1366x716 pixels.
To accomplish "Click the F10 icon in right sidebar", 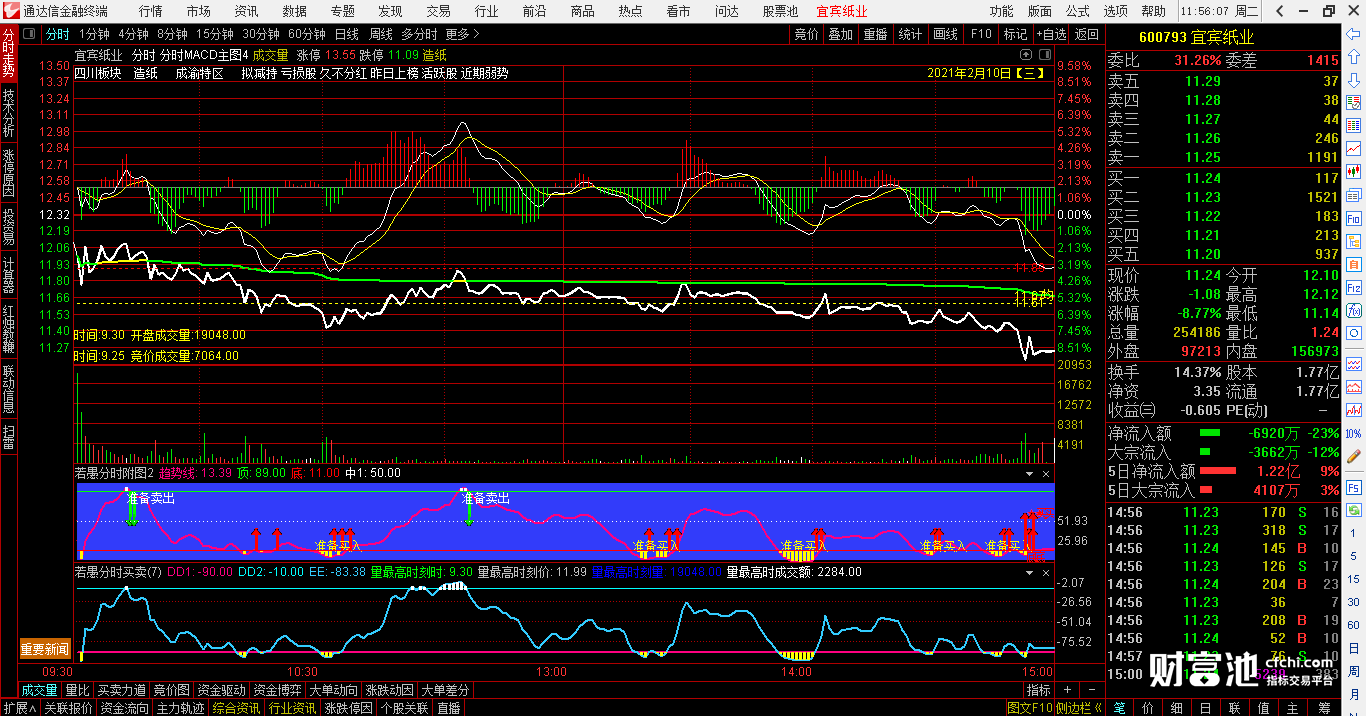I will coord(1353,217).
